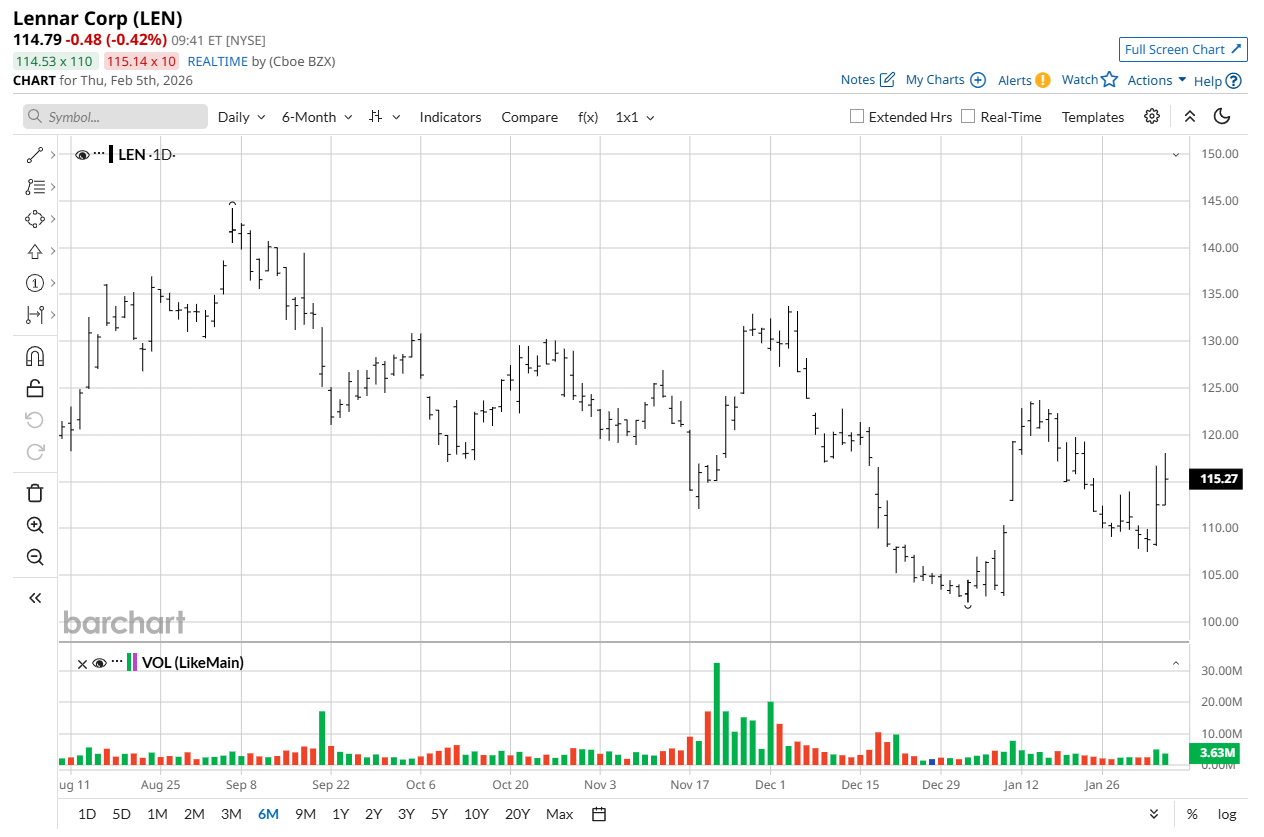Toggle percent scale button

pyautogui.click(x=1192, y=814)
